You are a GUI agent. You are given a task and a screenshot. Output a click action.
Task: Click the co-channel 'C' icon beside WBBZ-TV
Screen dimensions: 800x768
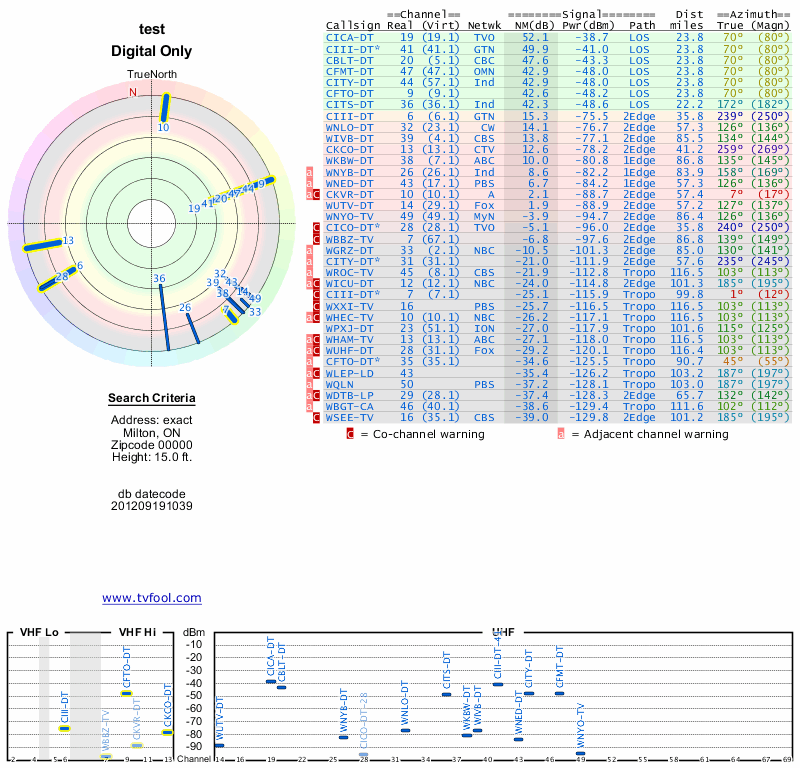click(x=316, y=239)
